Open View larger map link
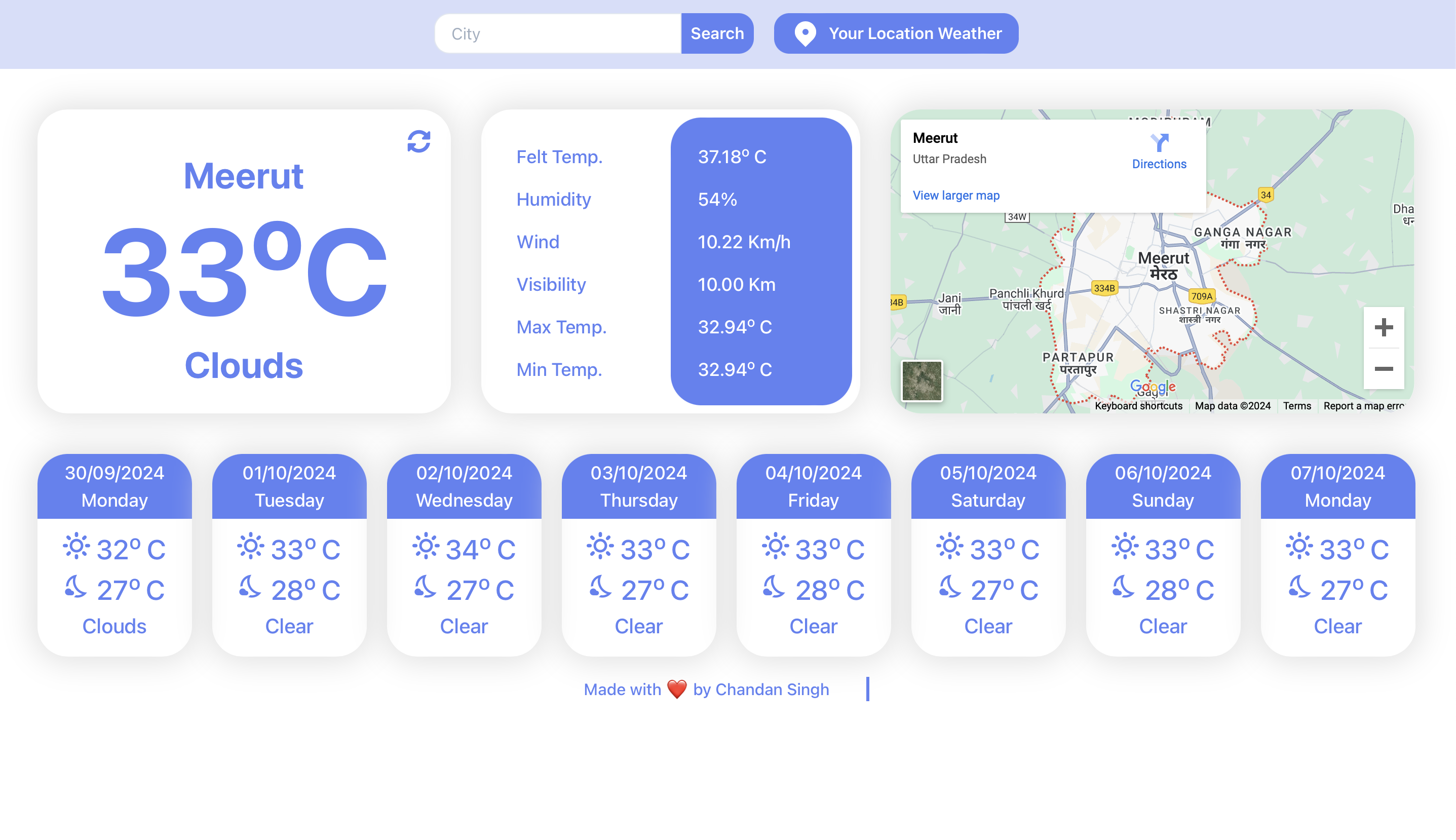1456x840 pixels. pos(956,196)
